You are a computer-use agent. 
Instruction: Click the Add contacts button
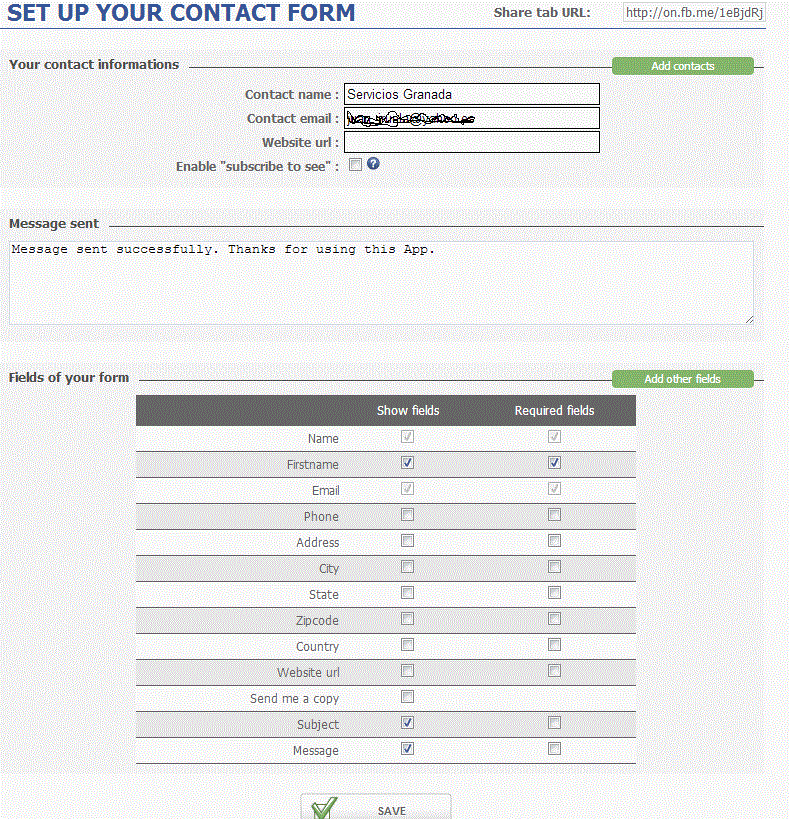[x=682, y=66]
